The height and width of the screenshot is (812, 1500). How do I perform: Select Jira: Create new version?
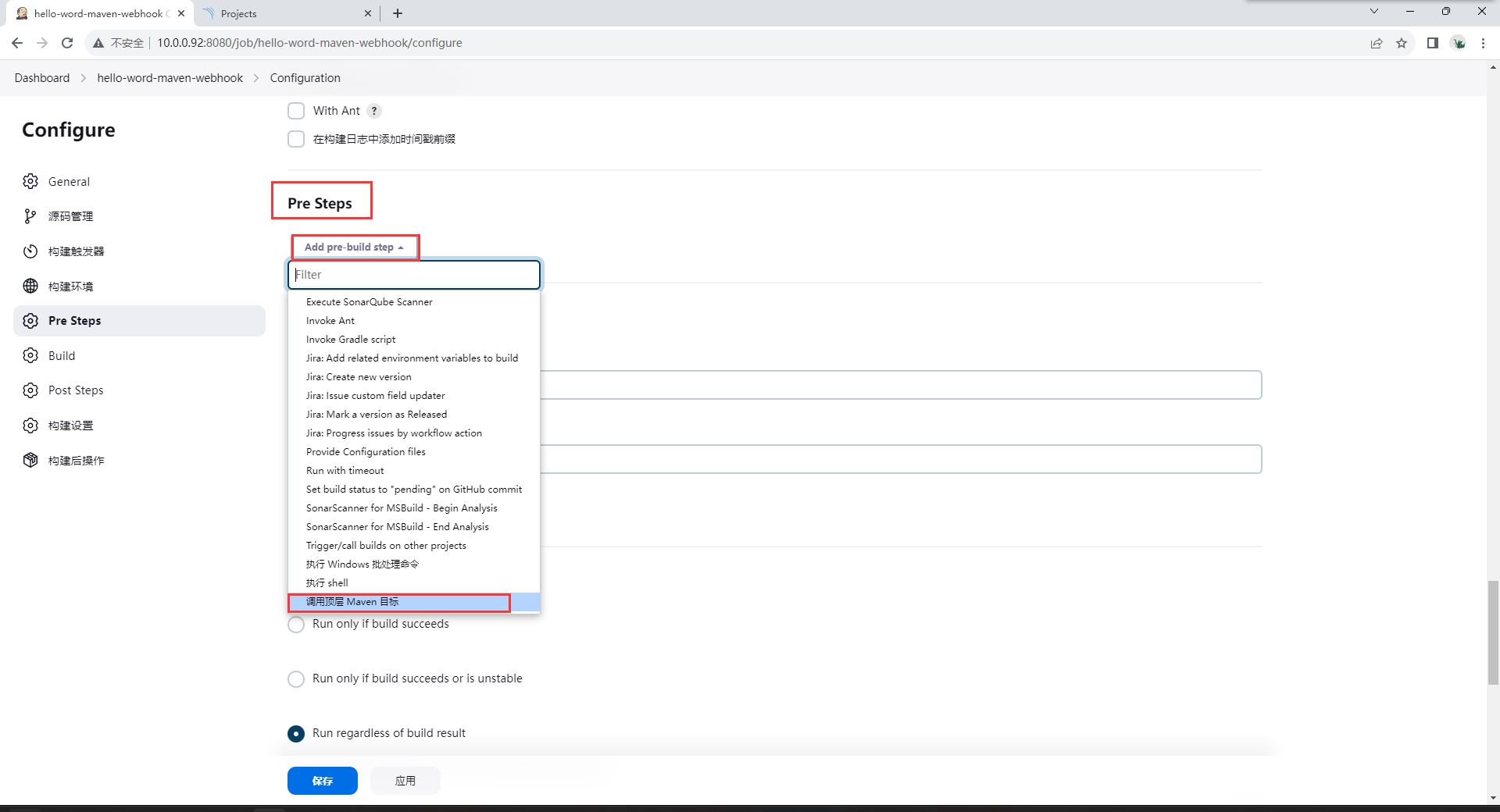(414, 377)
